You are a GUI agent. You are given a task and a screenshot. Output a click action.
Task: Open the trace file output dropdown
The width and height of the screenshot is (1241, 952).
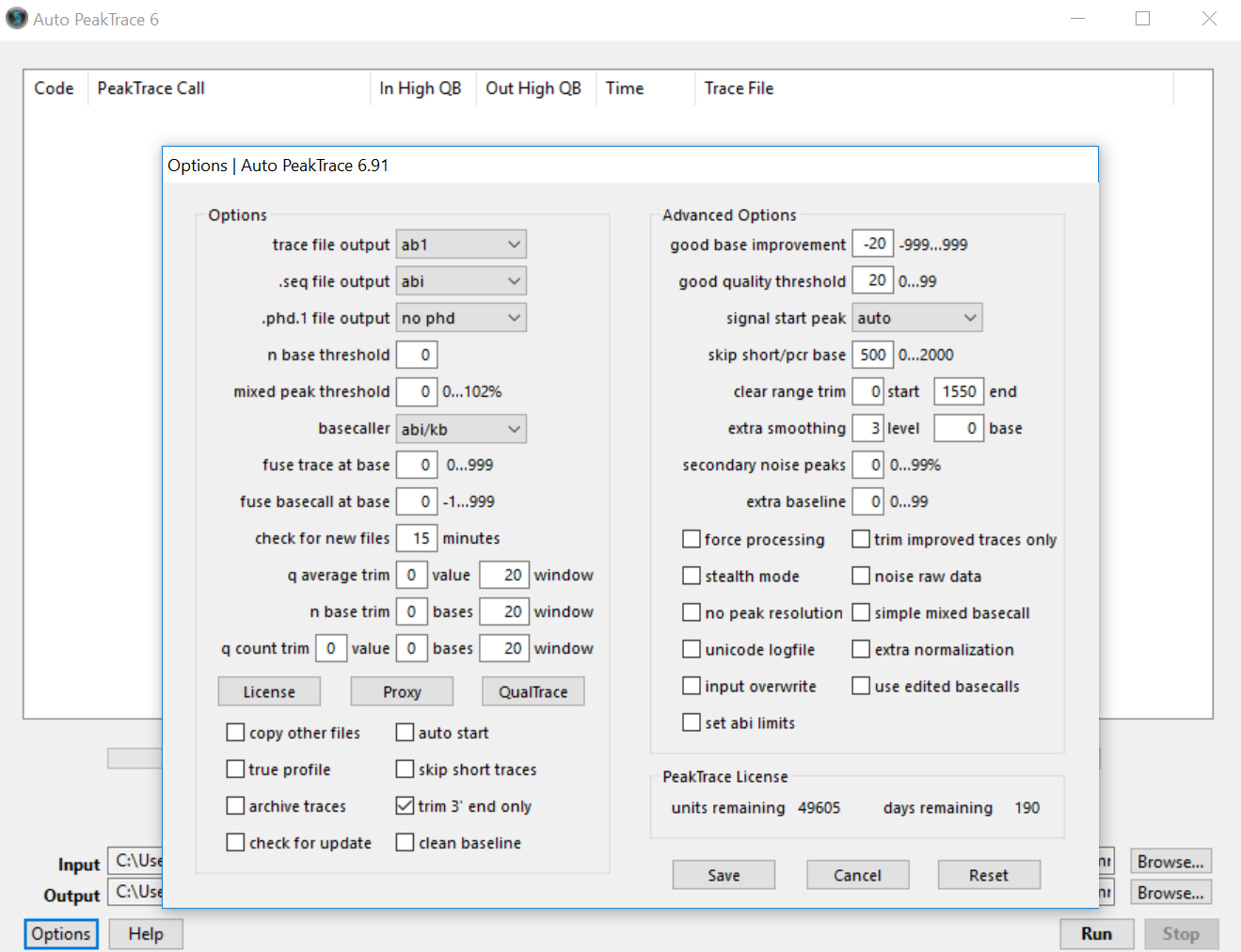pyautogui.click(x=461, y=245)
